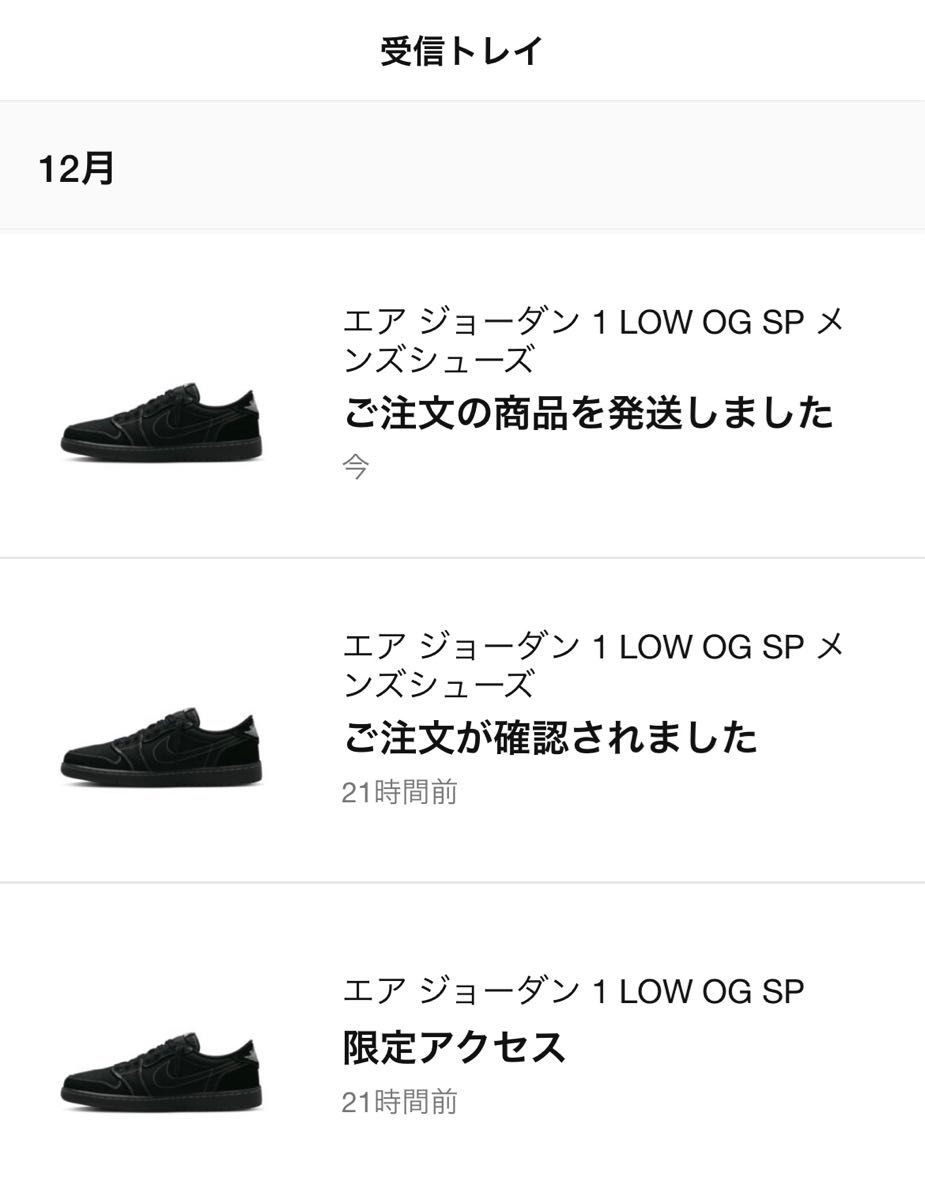Open the ご注文の商品を発送しました message
Viewport: 925px width, 1200px height.
tap(589, 412)
